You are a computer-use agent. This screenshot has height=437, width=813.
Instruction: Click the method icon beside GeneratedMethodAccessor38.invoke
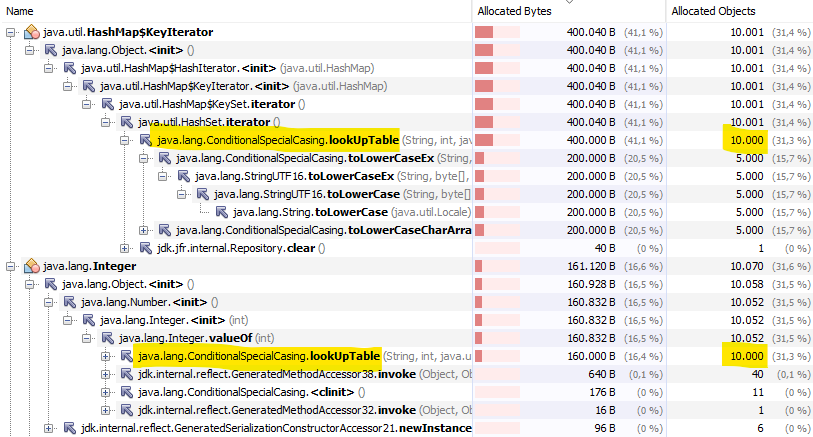pyautogui.click(x=126, y=374)
